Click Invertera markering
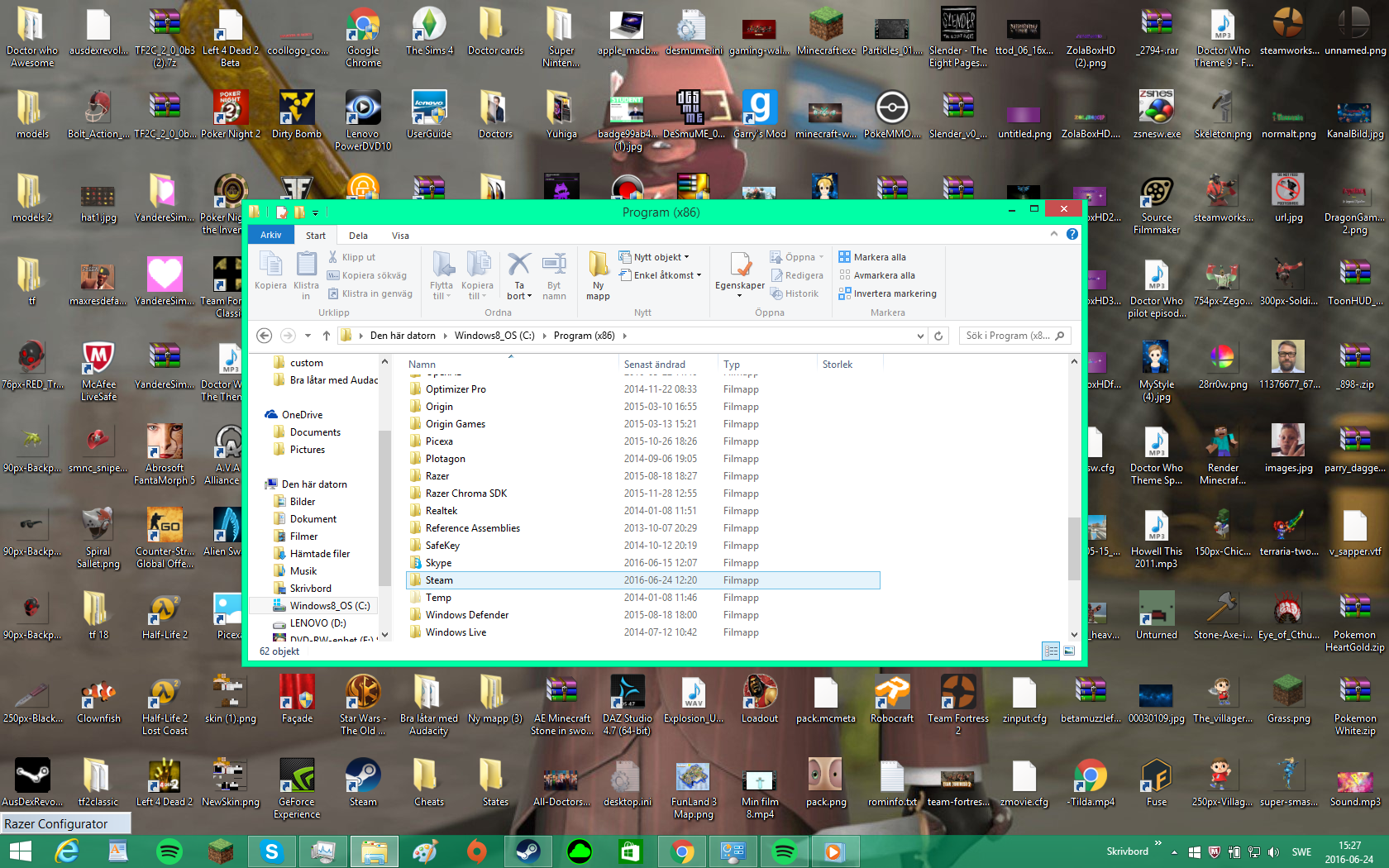Viewport: 1389px width, 868px height. pos(887,293)
